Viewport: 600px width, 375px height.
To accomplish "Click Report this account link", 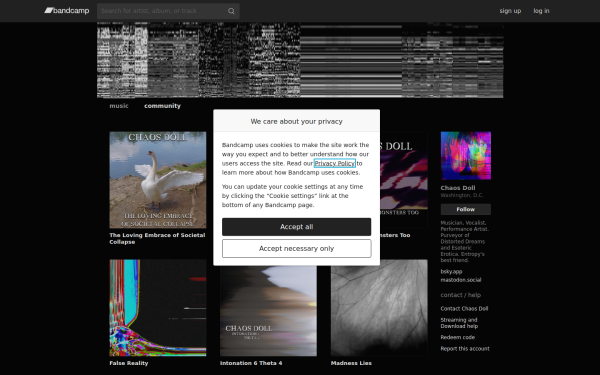I will pos(465,349).
